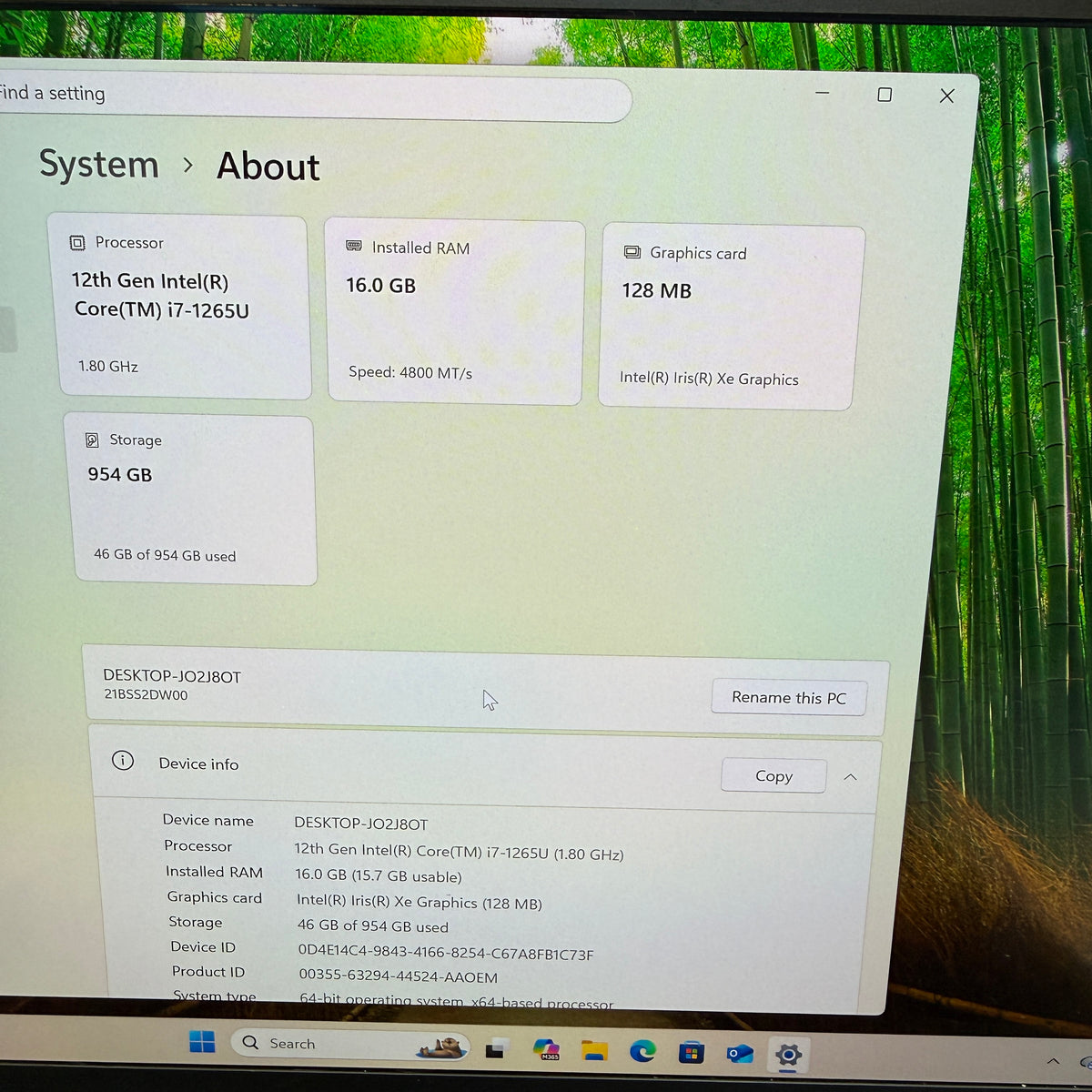
Task: Open Task View from taskbar
Action: [495, 1049]
